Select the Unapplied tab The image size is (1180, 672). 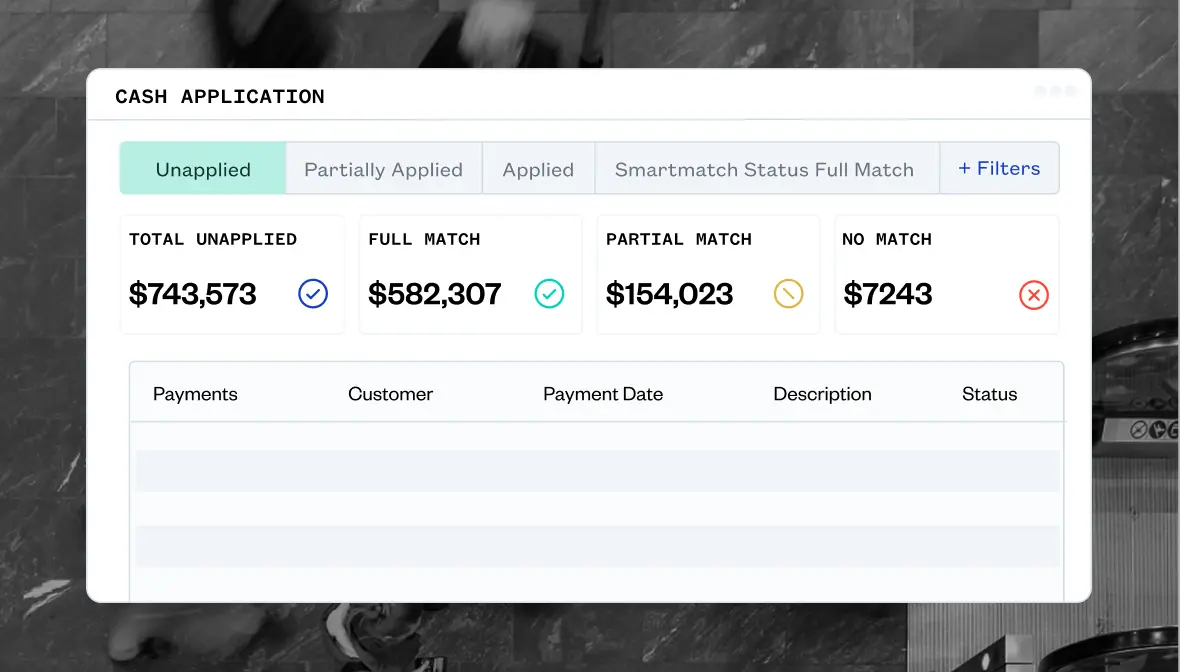[203, 169]
